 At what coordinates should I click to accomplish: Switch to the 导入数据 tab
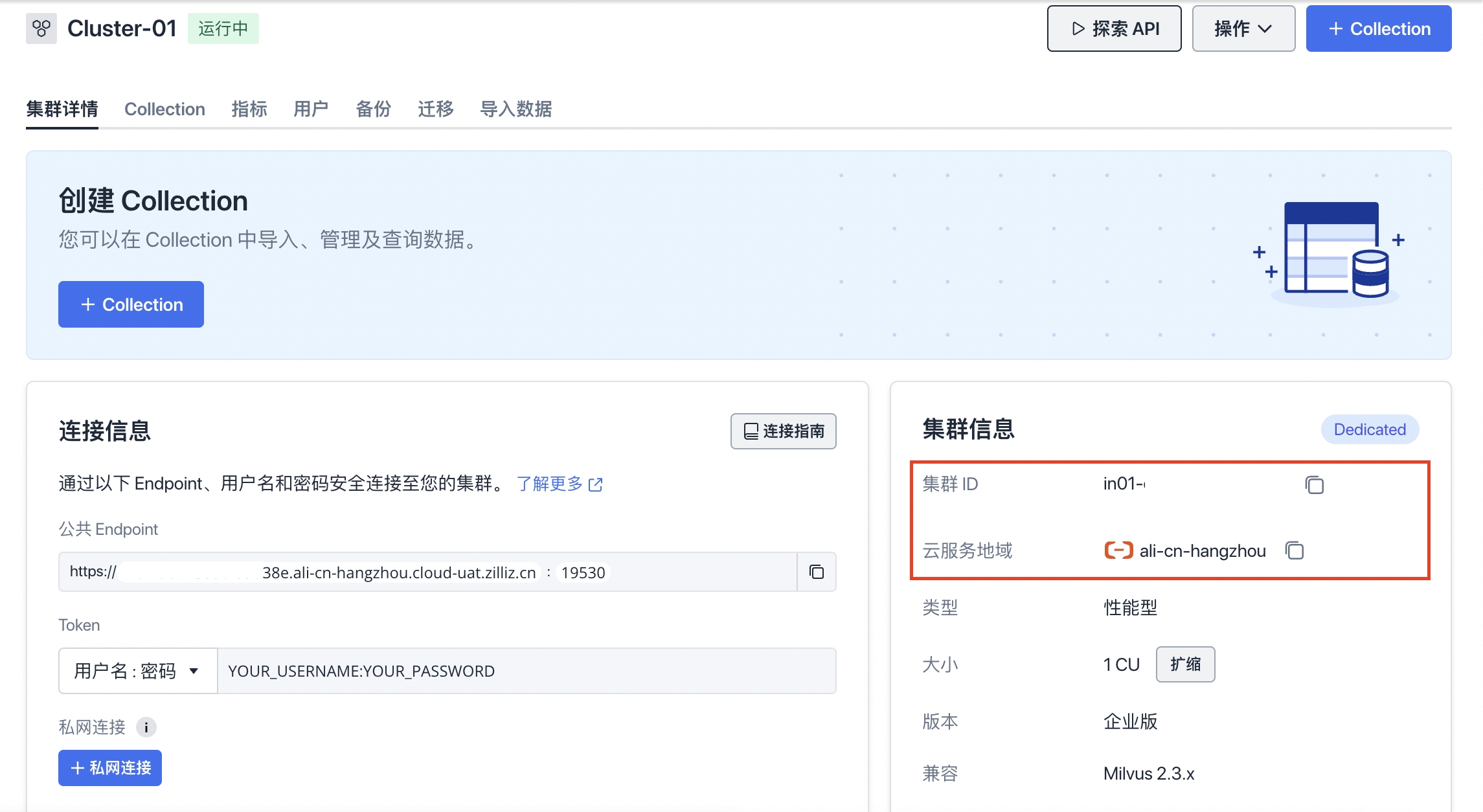click(515, 109)
